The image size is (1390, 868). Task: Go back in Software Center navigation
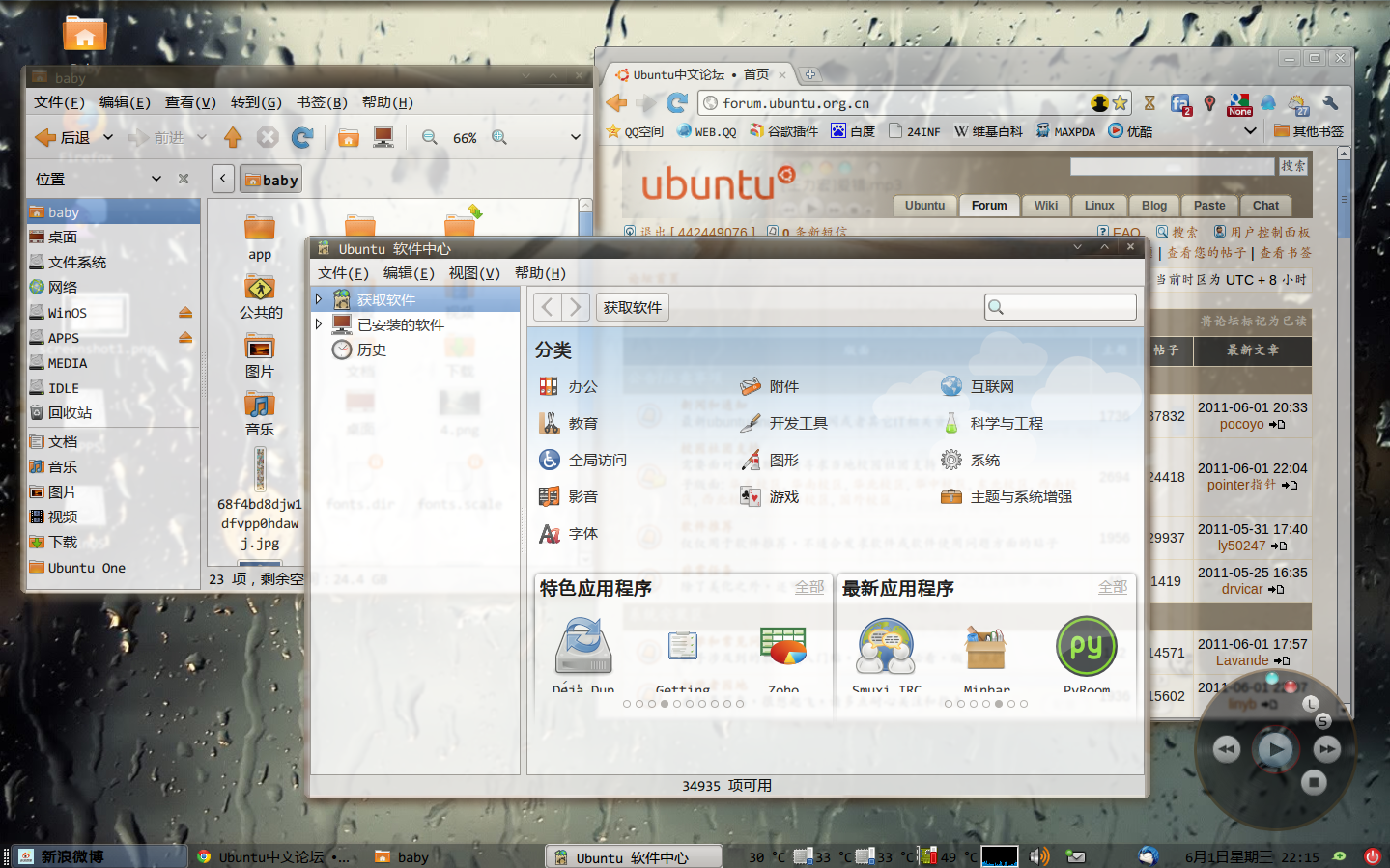tap(548, 307)
